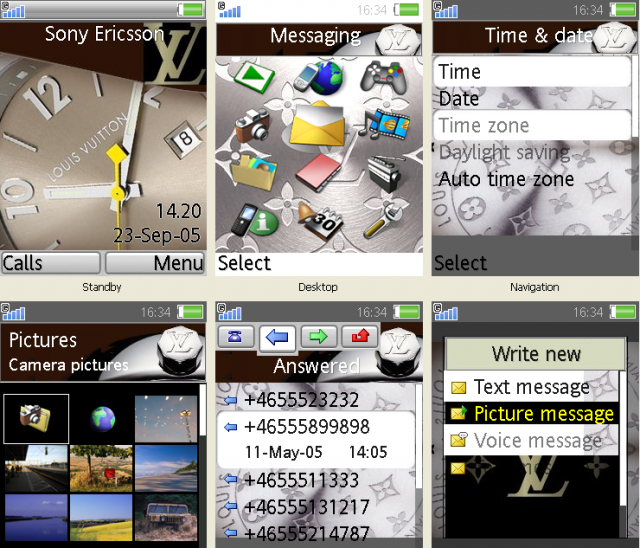Choose Picture message in Write new
The width and height of the screenshot is (640, 548).
[531, 414]
